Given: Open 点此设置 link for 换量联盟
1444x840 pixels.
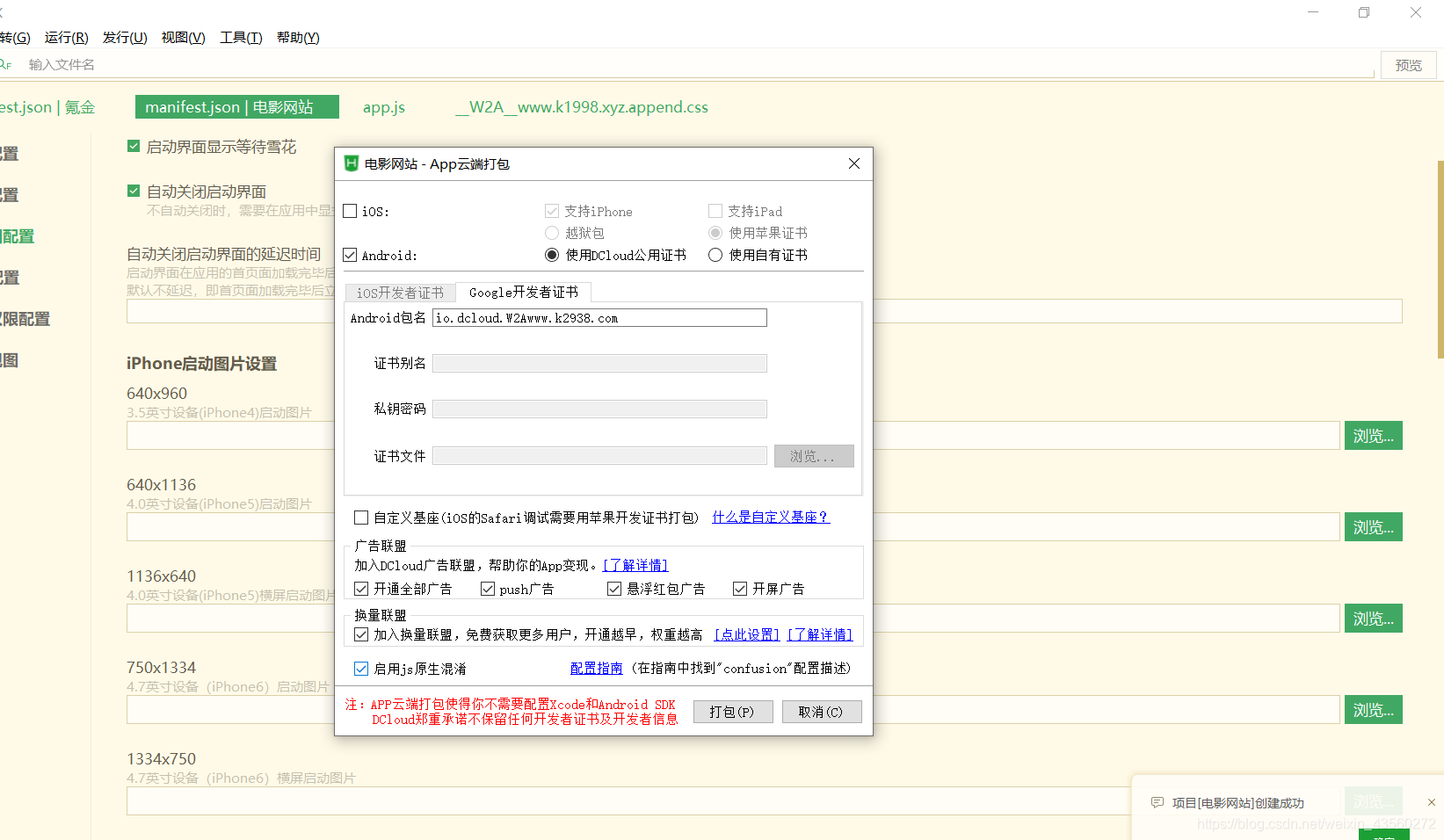Looking at the screenshot, I should point(747,634).
